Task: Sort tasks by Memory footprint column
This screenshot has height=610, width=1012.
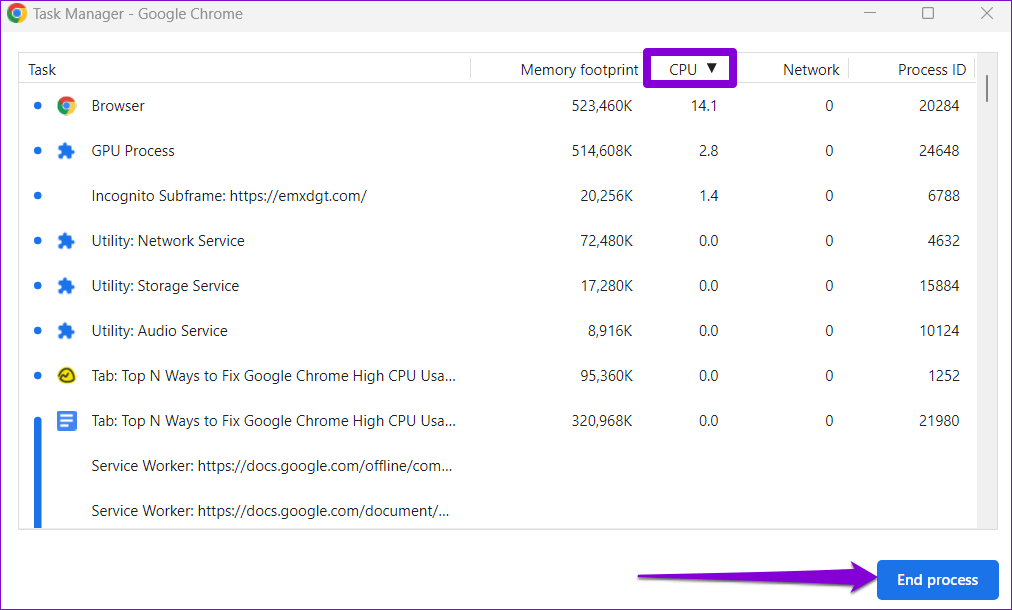Action: point(579,69)
